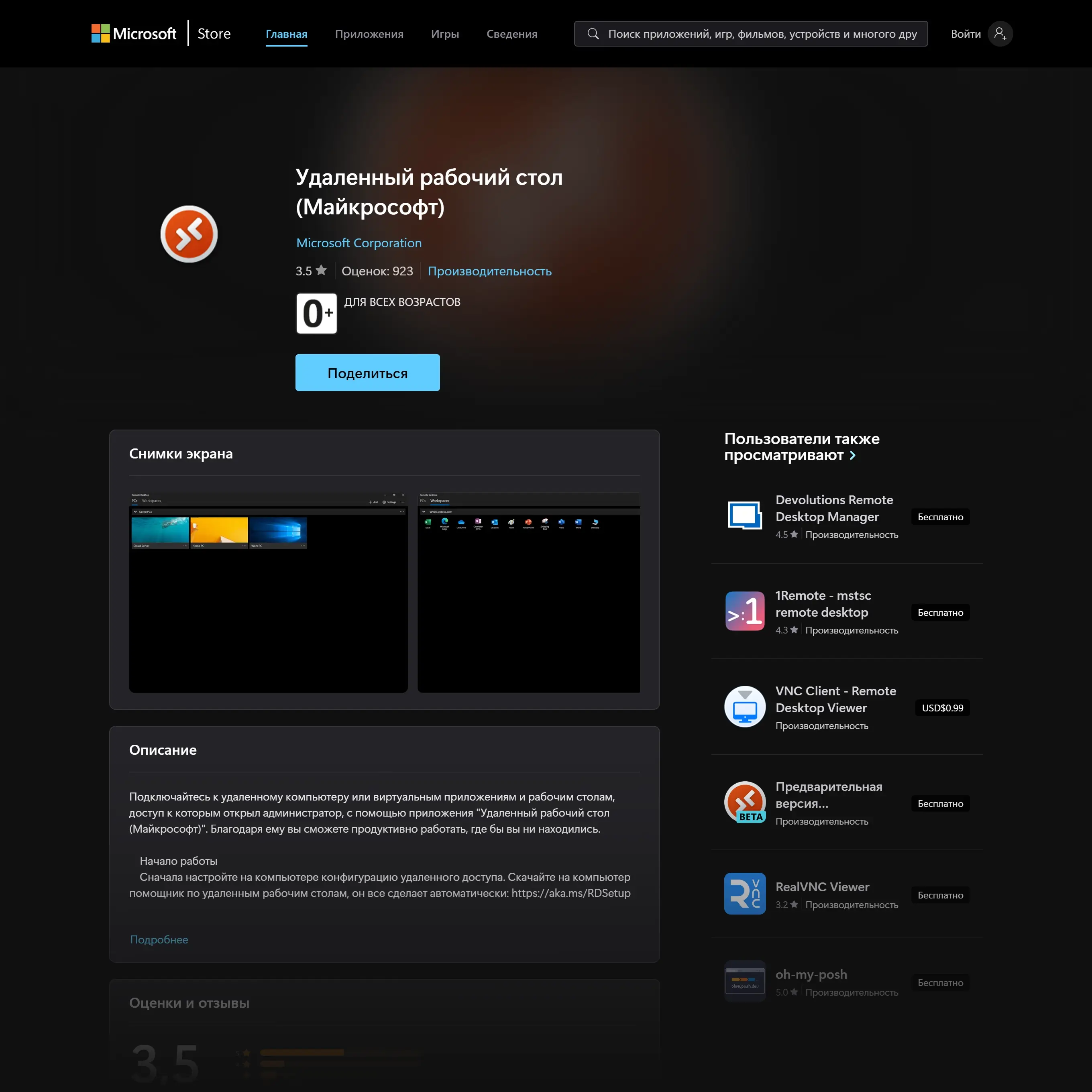Open Предварительная версия... app title
The width and height of the screenshot is (1092, 1092).
click(x=829, y=795)
